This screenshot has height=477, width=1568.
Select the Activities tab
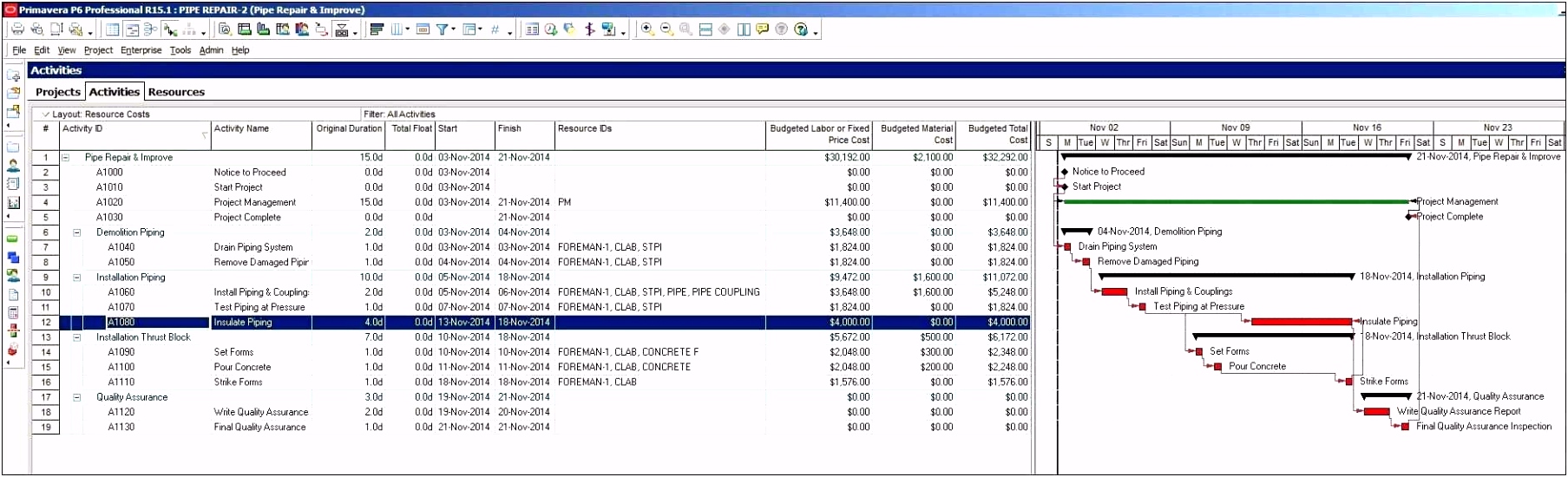pyautogui.click(x=115, y=91)
